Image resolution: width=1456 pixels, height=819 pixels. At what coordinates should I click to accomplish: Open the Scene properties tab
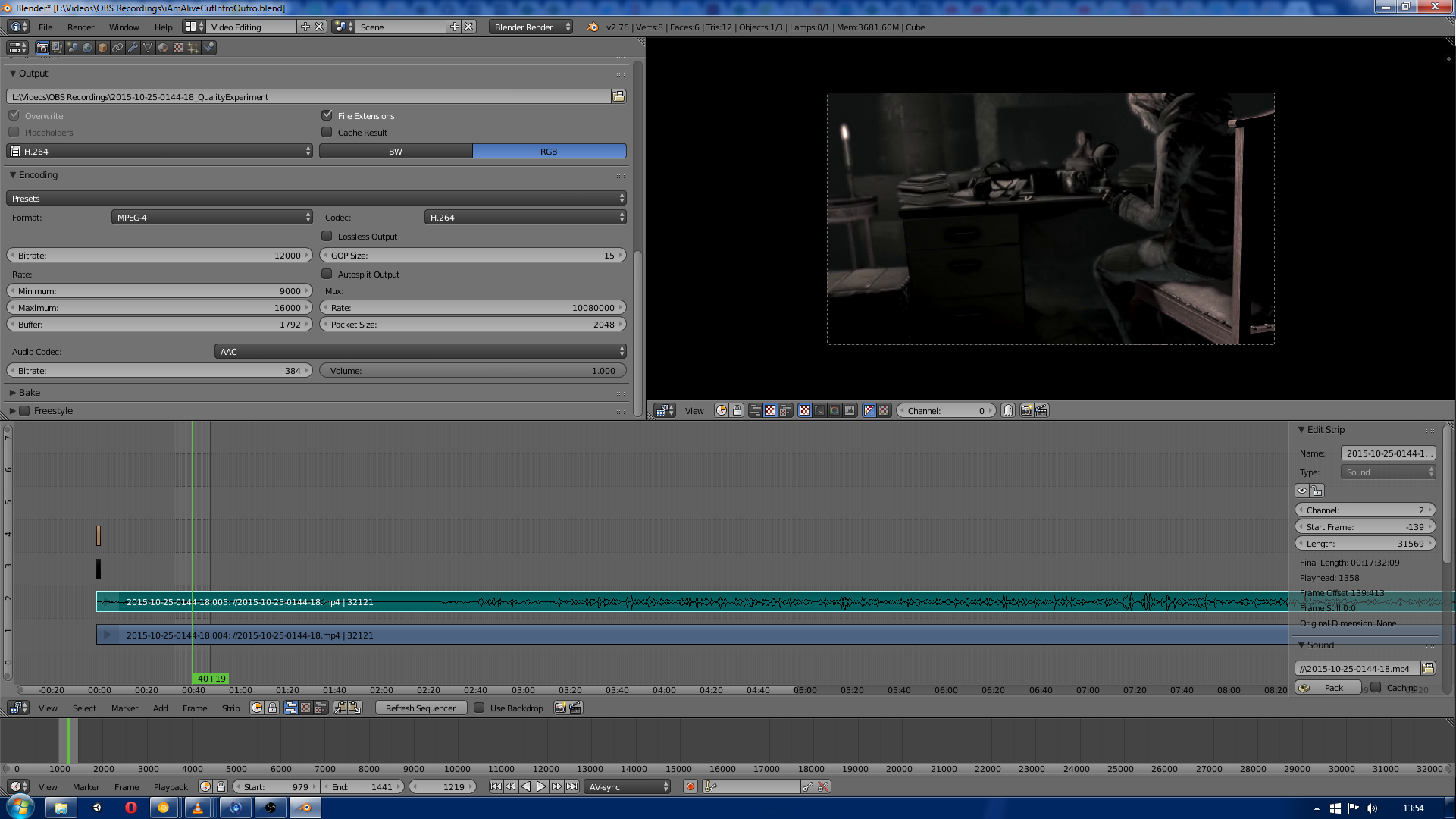[72, 48]
